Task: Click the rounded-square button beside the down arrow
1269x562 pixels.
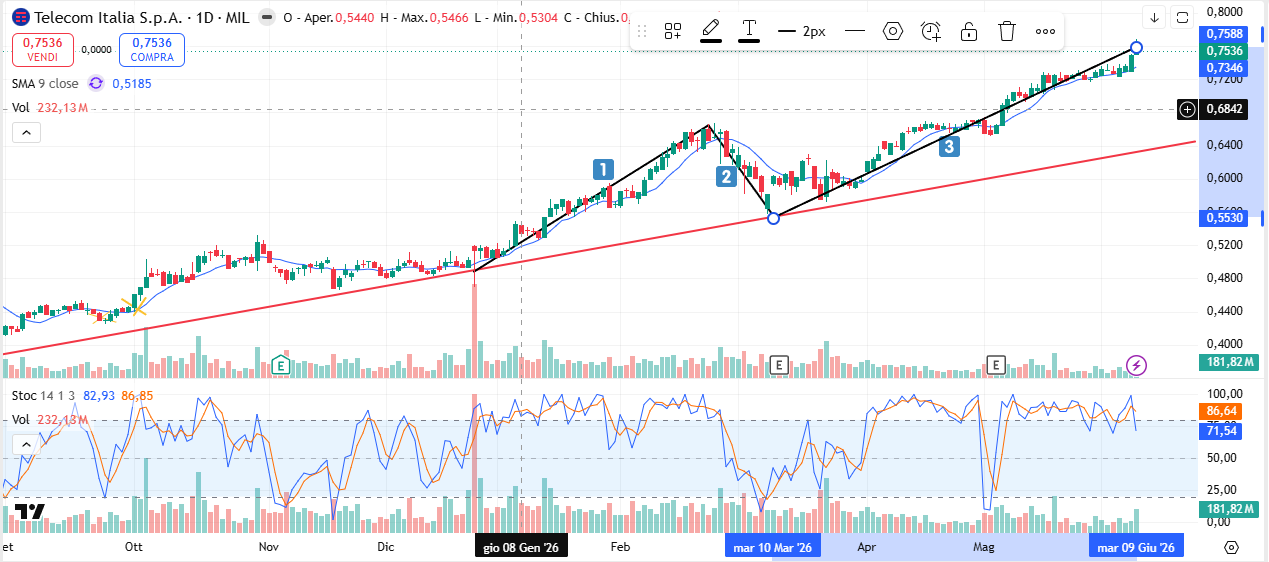Action: (1182, 17)
